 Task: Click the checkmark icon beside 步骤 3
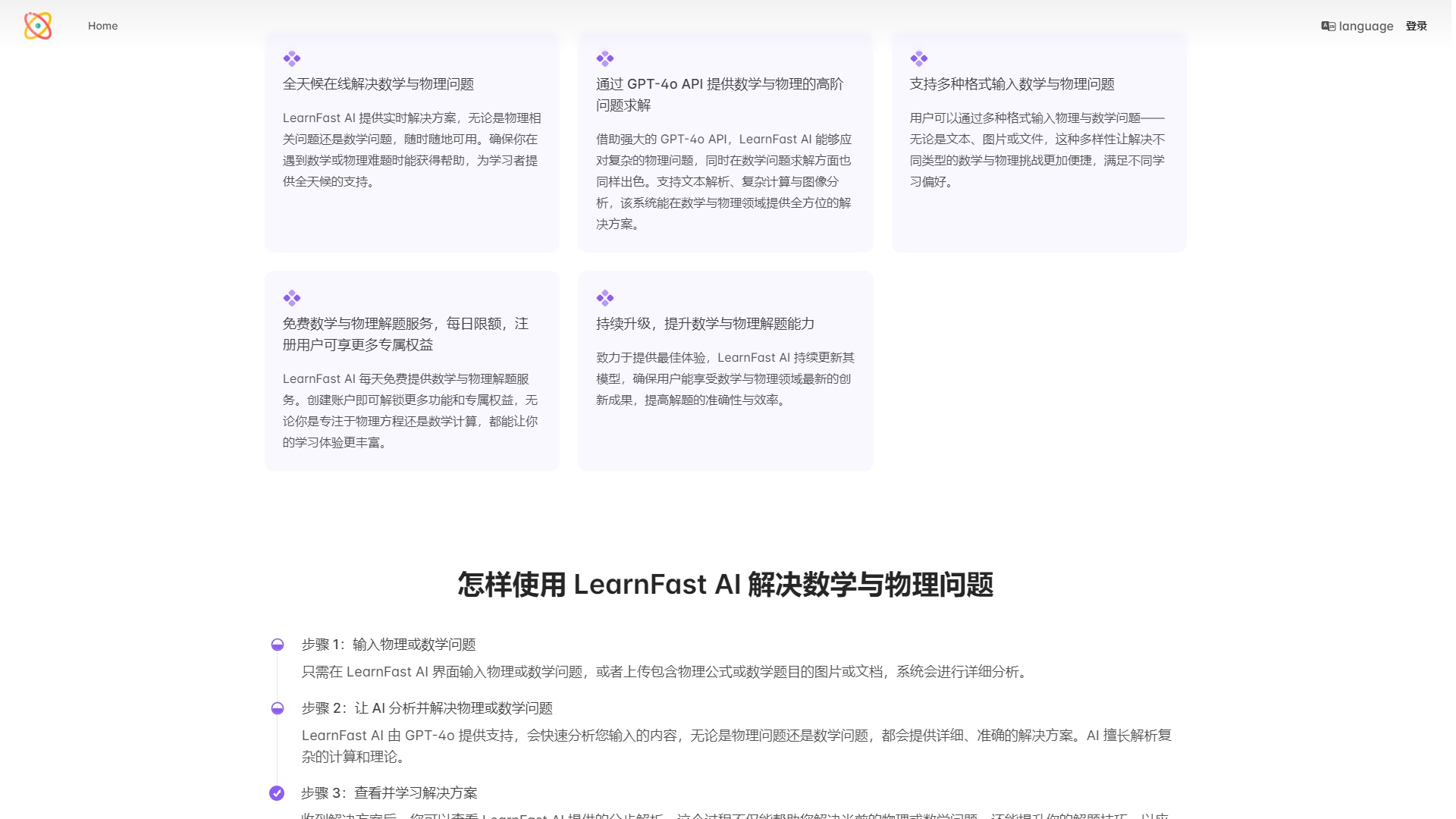tap(277, 792)
